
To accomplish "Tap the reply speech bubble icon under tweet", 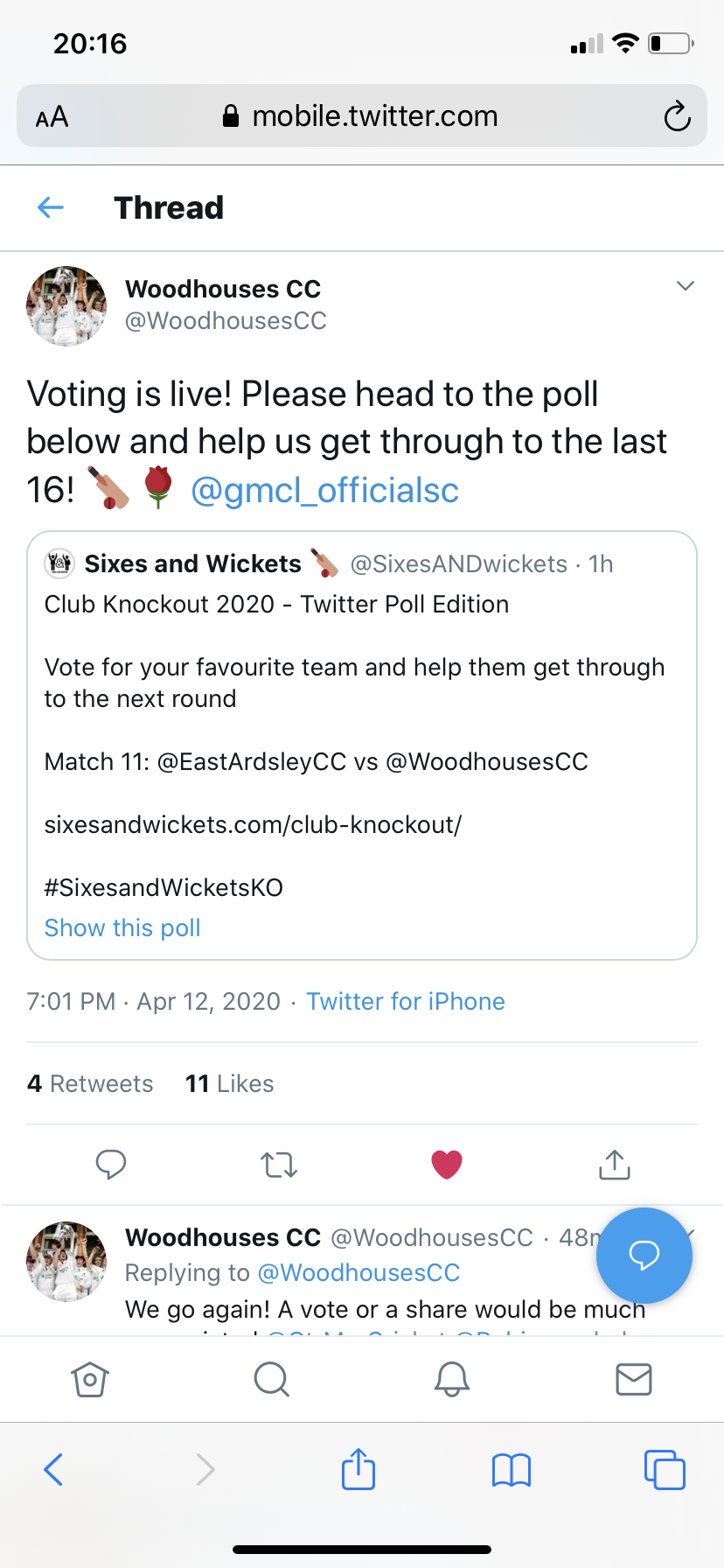I will click(x=111, y=1165).
